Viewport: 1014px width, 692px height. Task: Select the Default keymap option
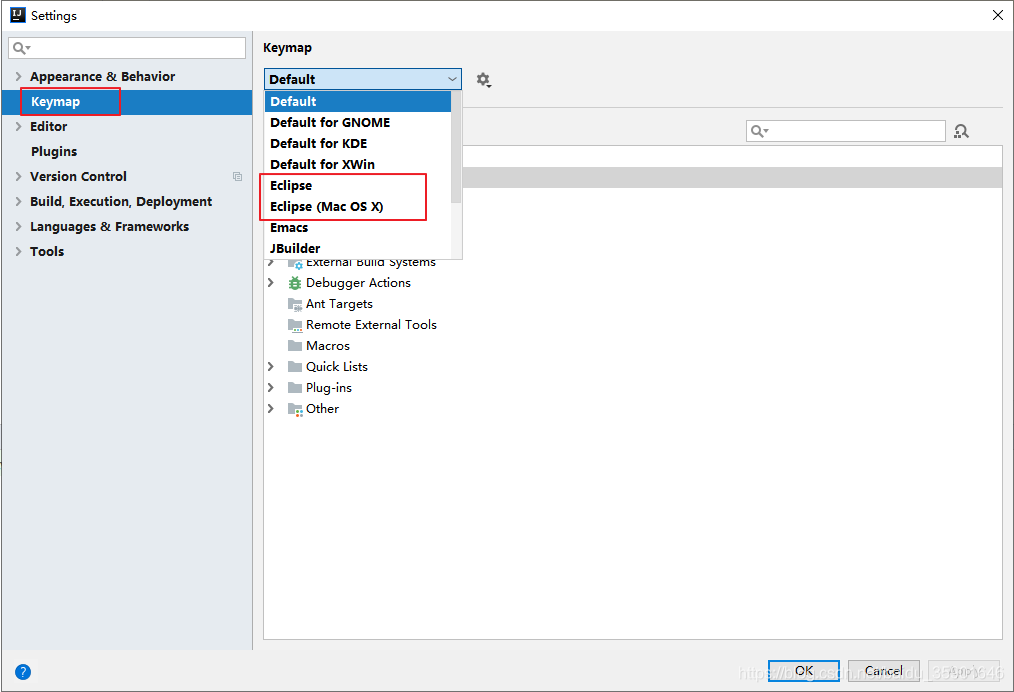point(358,102)
